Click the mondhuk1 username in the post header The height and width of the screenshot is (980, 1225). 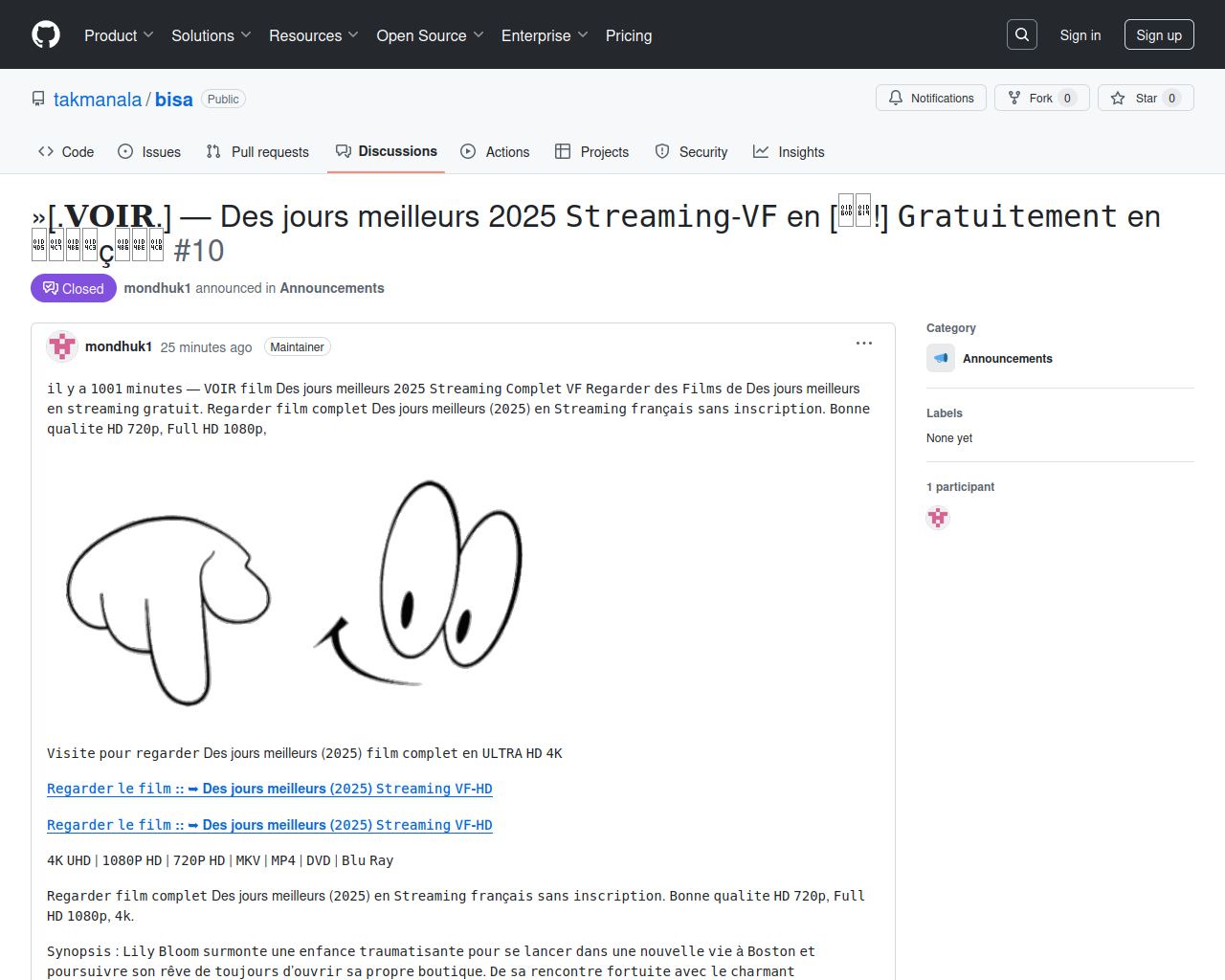(119, 346)
